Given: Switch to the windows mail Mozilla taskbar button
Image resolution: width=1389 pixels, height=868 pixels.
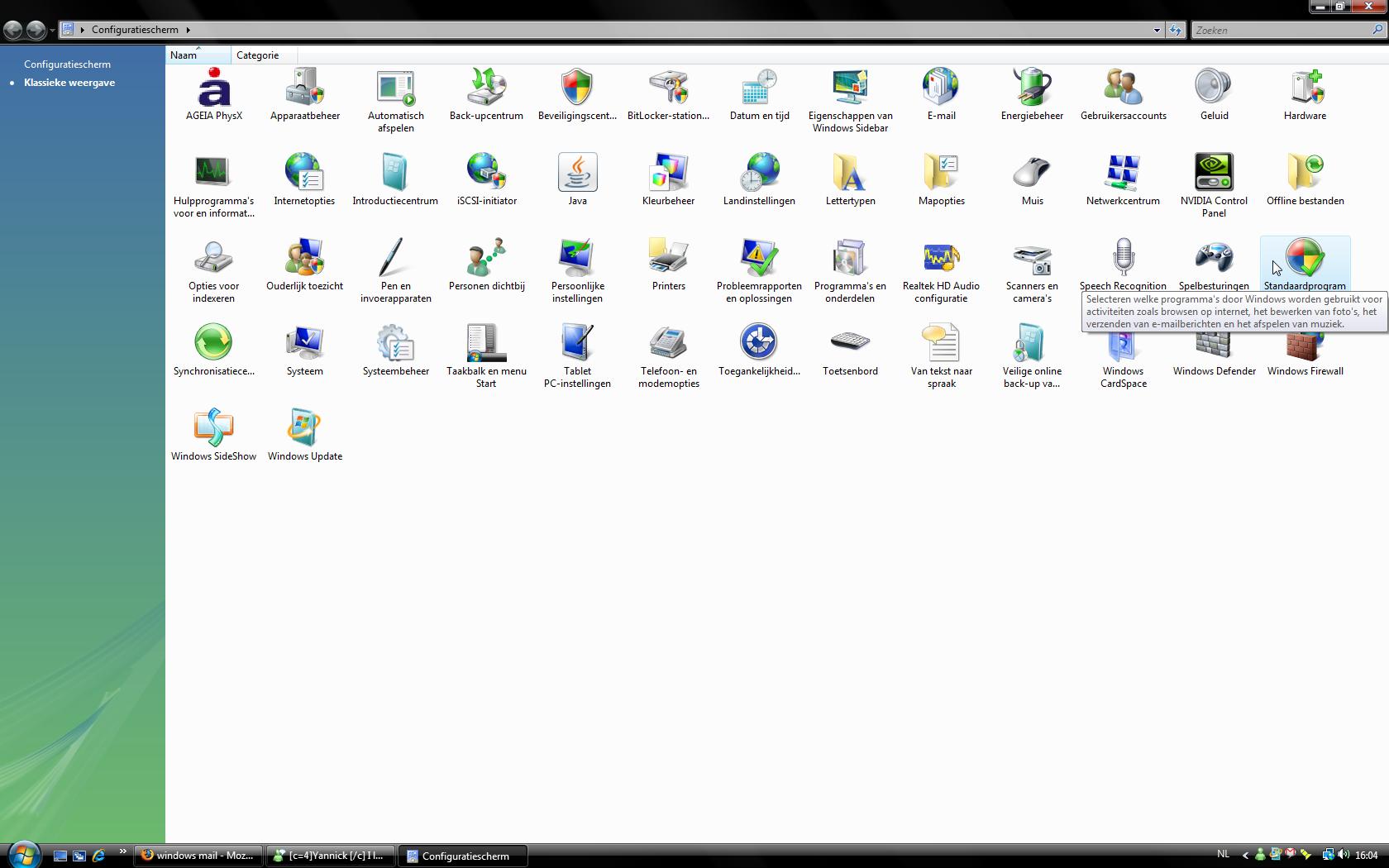Looking at the screenshot, I should (x=198, y=856).
